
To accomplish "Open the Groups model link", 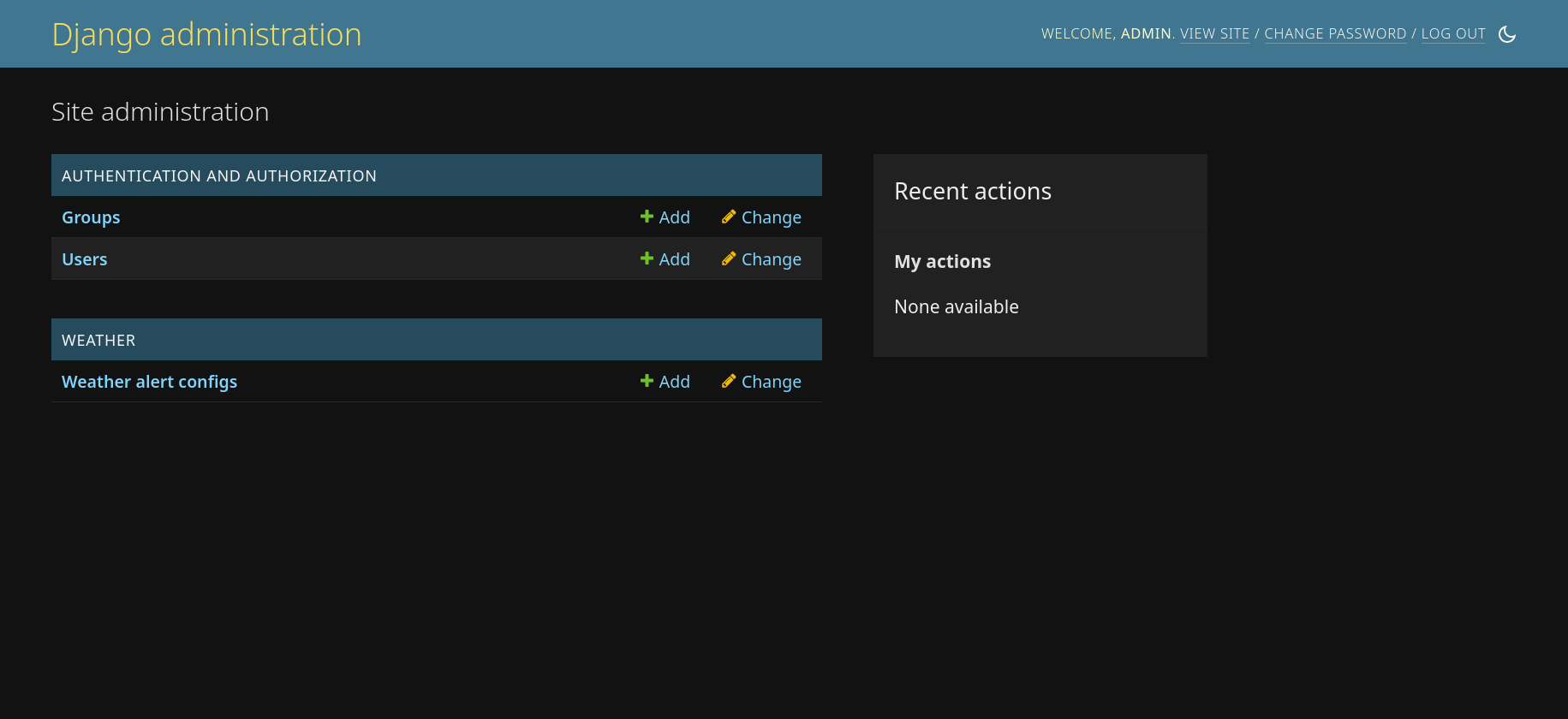I will click(91, 217).
